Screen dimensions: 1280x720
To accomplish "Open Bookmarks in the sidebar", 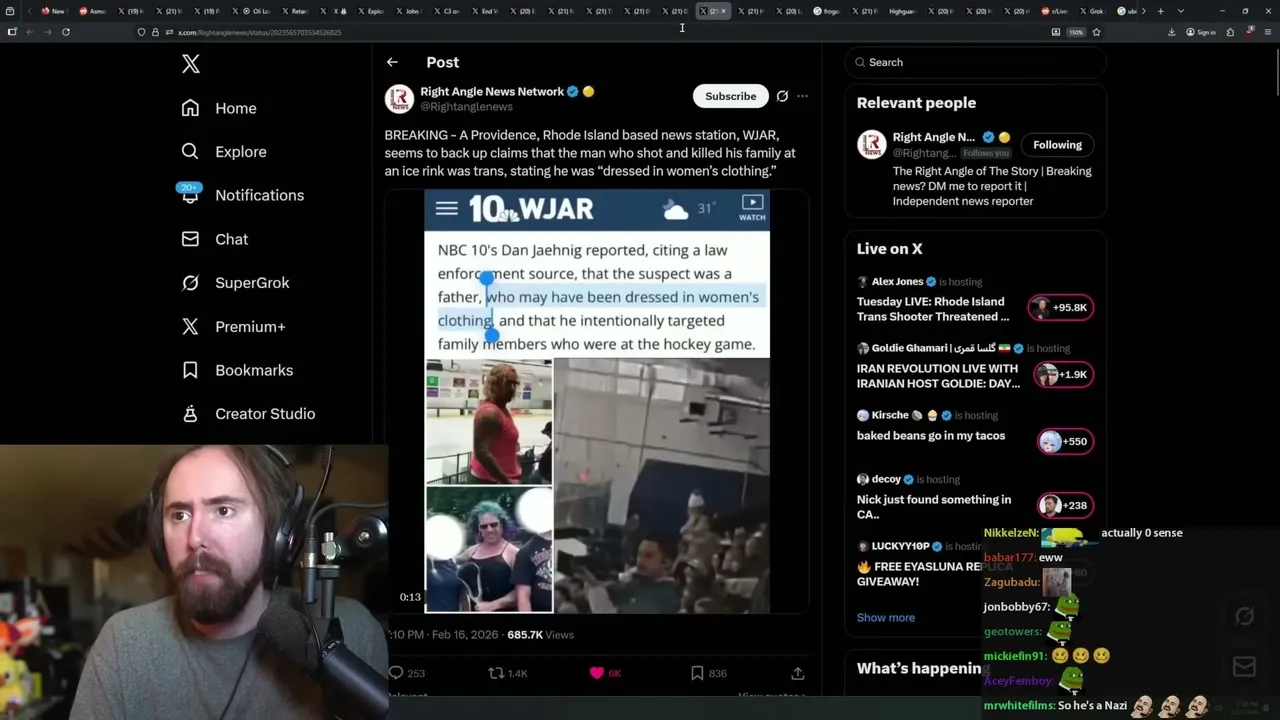I will click(x=237, y=370).
